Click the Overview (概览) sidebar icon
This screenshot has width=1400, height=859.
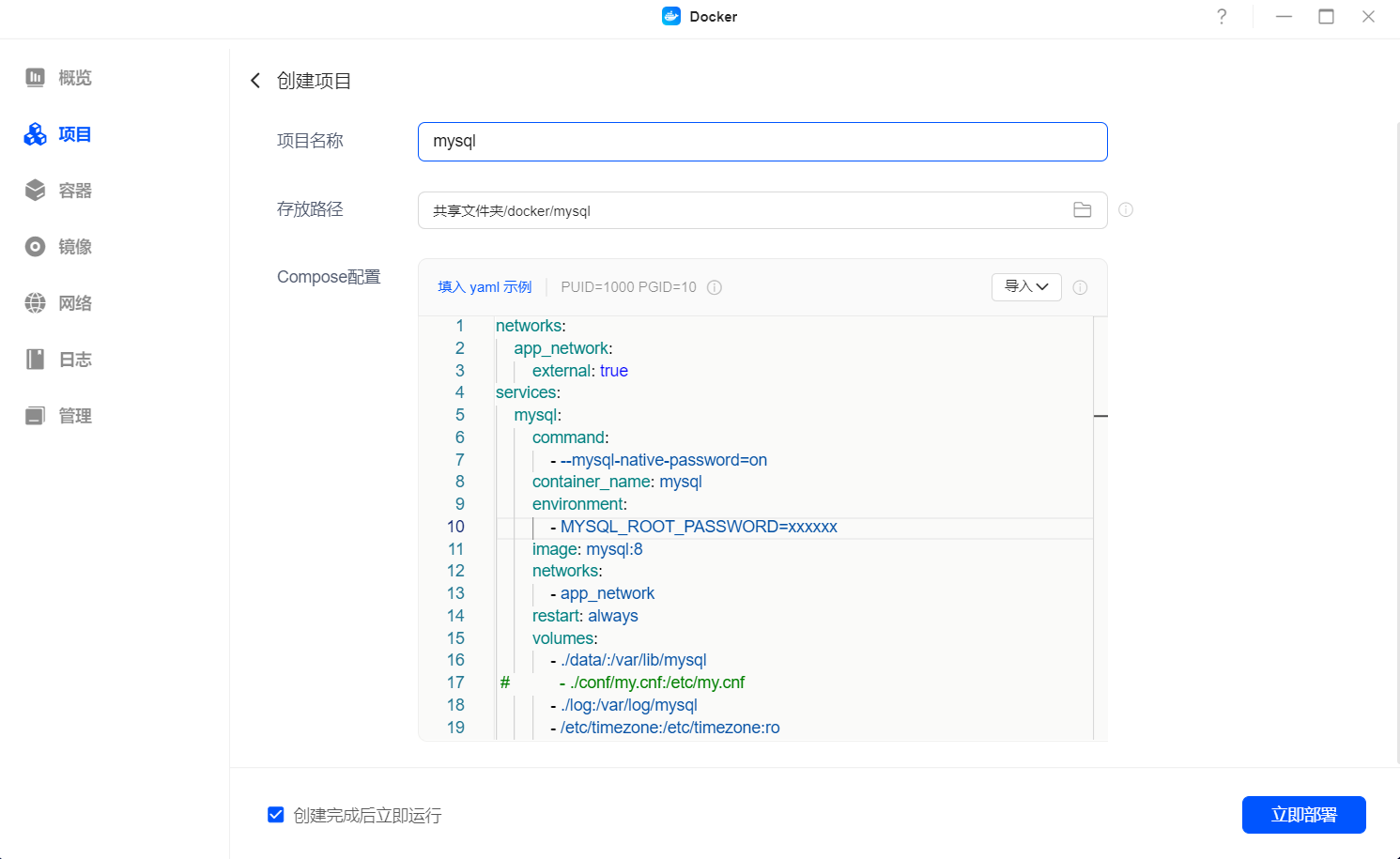tap(35, 78)
